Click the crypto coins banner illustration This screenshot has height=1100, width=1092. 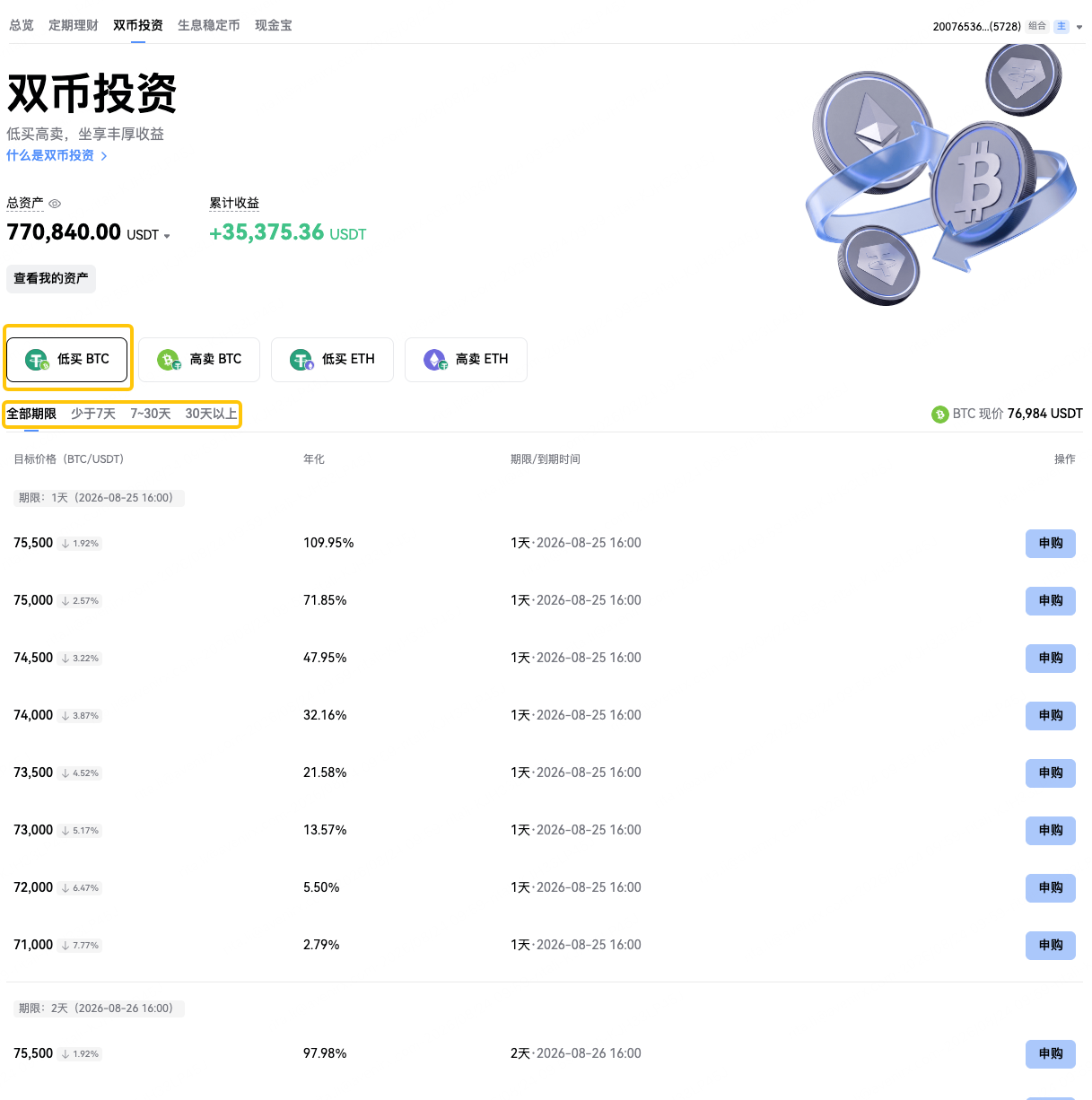point(942,173)
